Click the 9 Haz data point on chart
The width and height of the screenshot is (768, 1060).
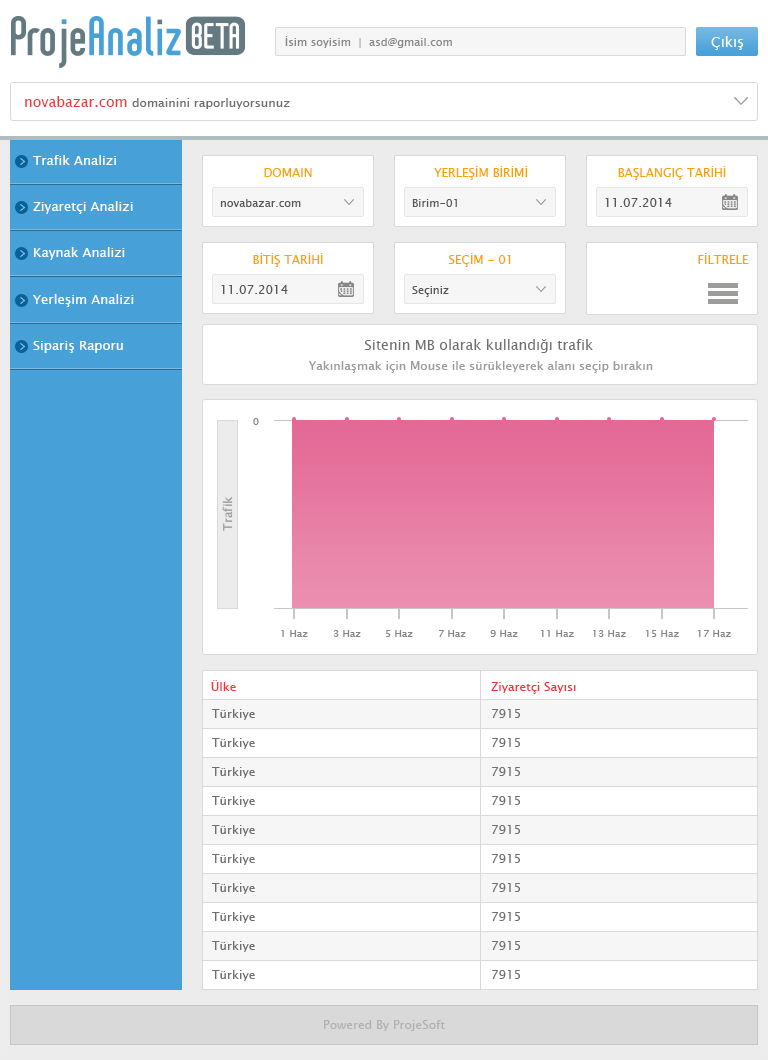[x=504, y=420]
